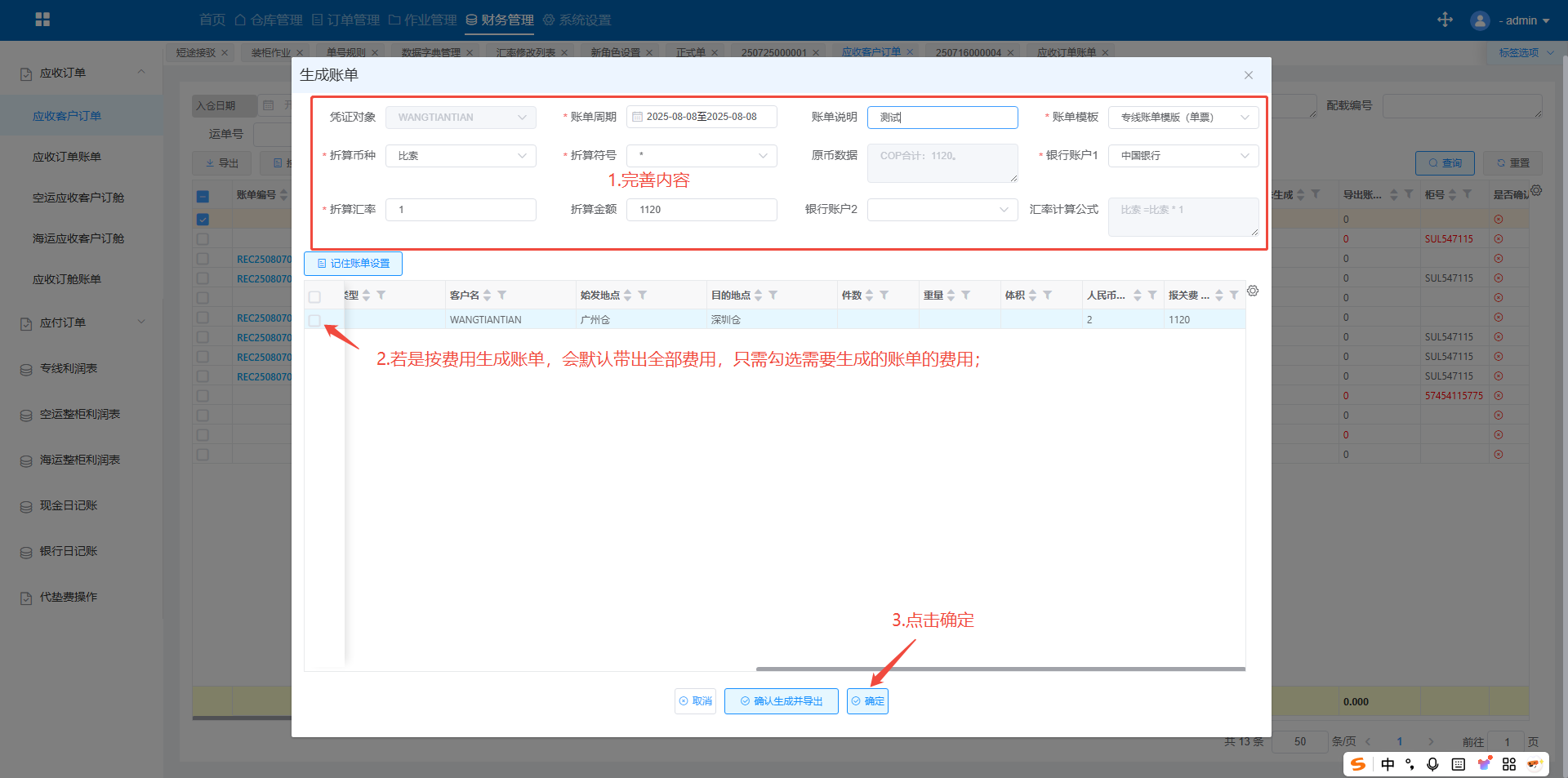
Task: Click the grid menu icon in top-left
Action: (42, 20)
